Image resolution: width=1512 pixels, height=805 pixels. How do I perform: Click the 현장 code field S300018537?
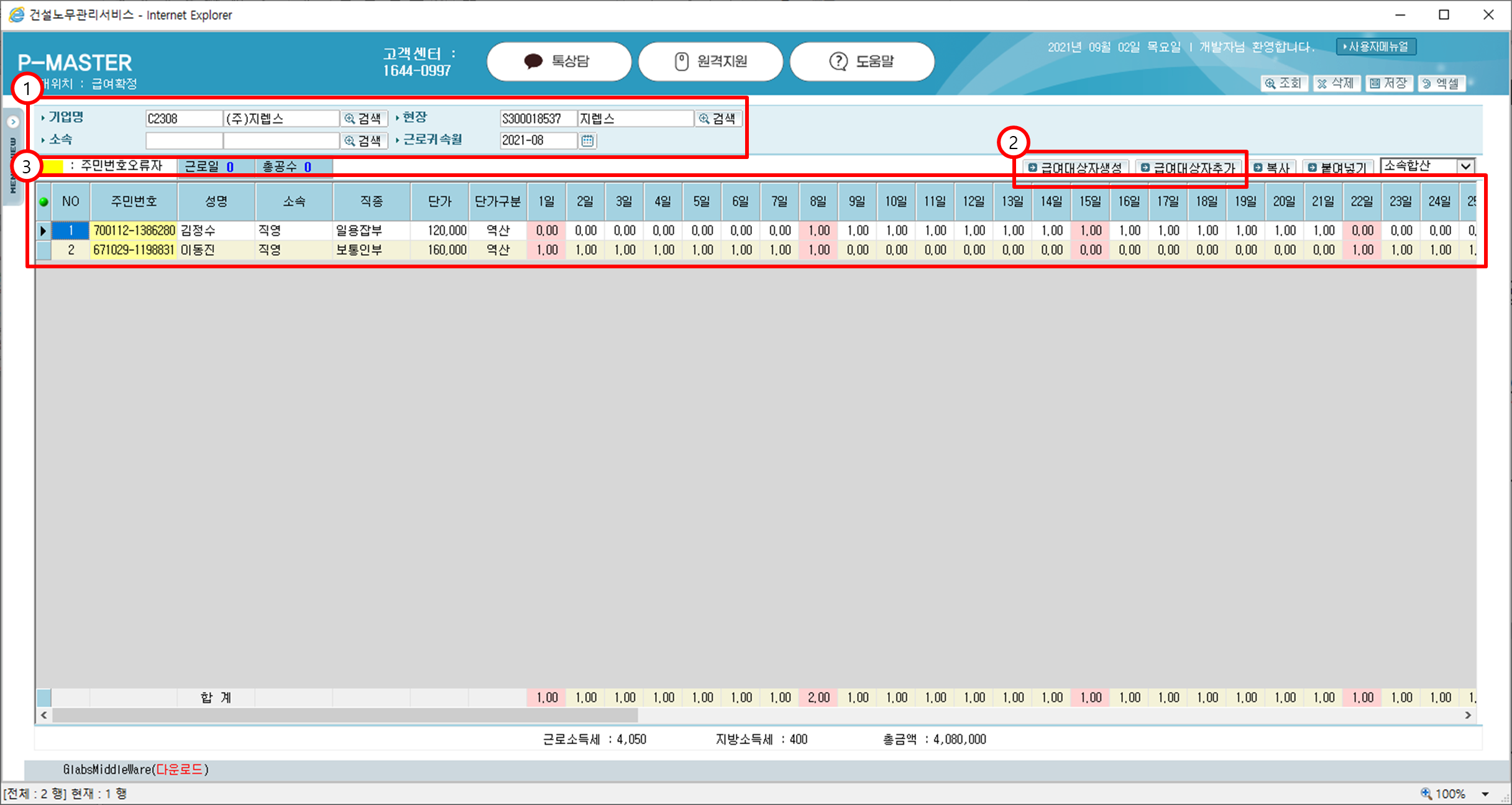click(x=538, y=119)
